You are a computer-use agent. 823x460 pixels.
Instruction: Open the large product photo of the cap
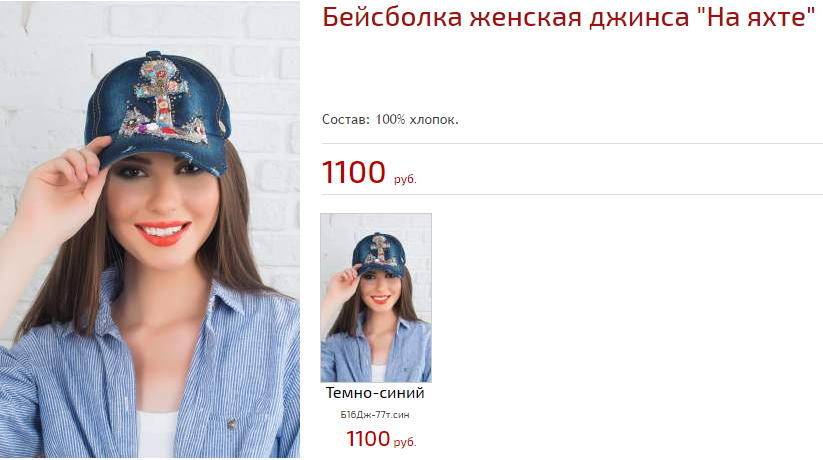coord(150,229)
